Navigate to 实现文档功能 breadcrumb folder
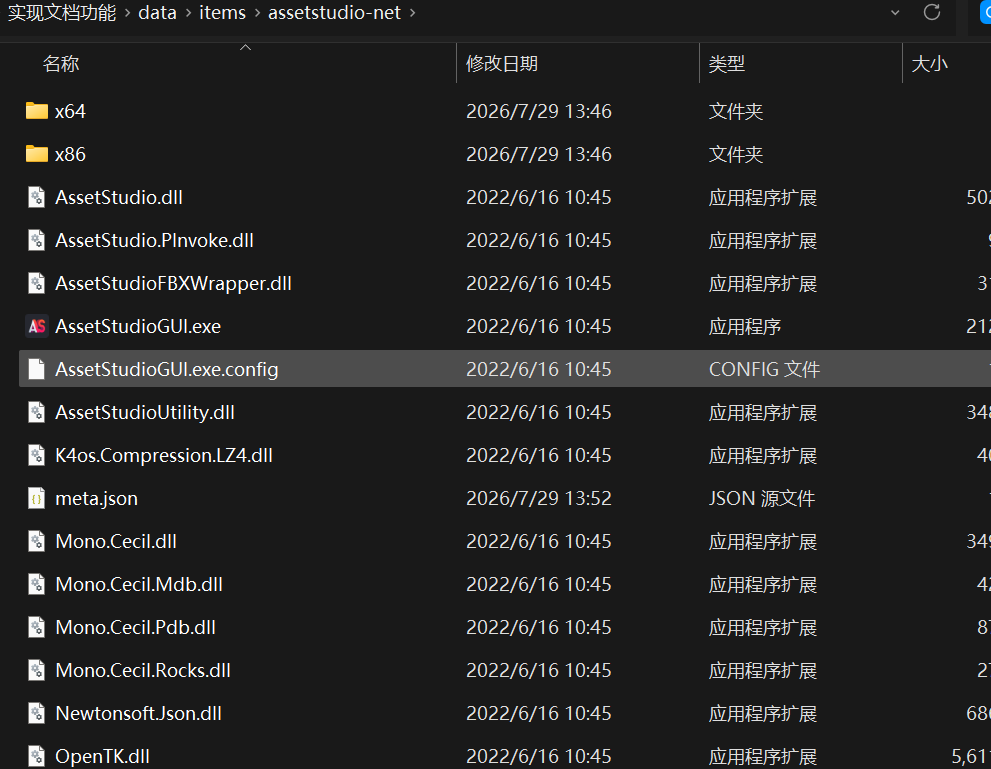Viewport: 991px width, 769px height. [x=62, y=13]
